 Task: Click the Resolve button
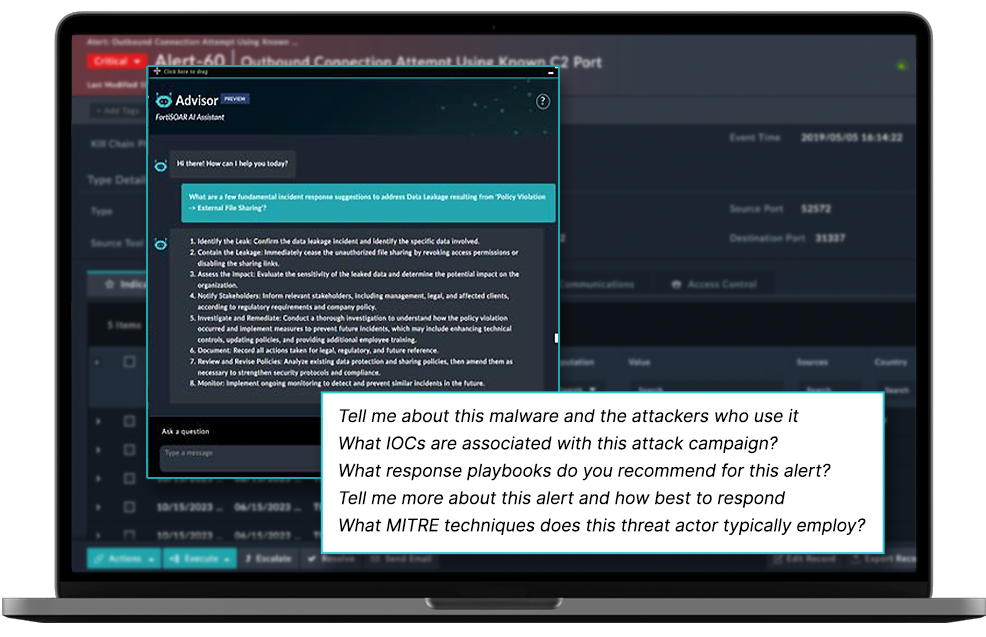tap(332, 558)
